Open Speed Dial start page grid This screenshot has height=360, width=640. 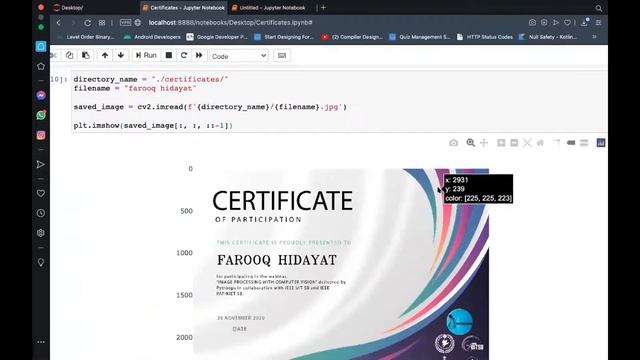pos(102,23)
